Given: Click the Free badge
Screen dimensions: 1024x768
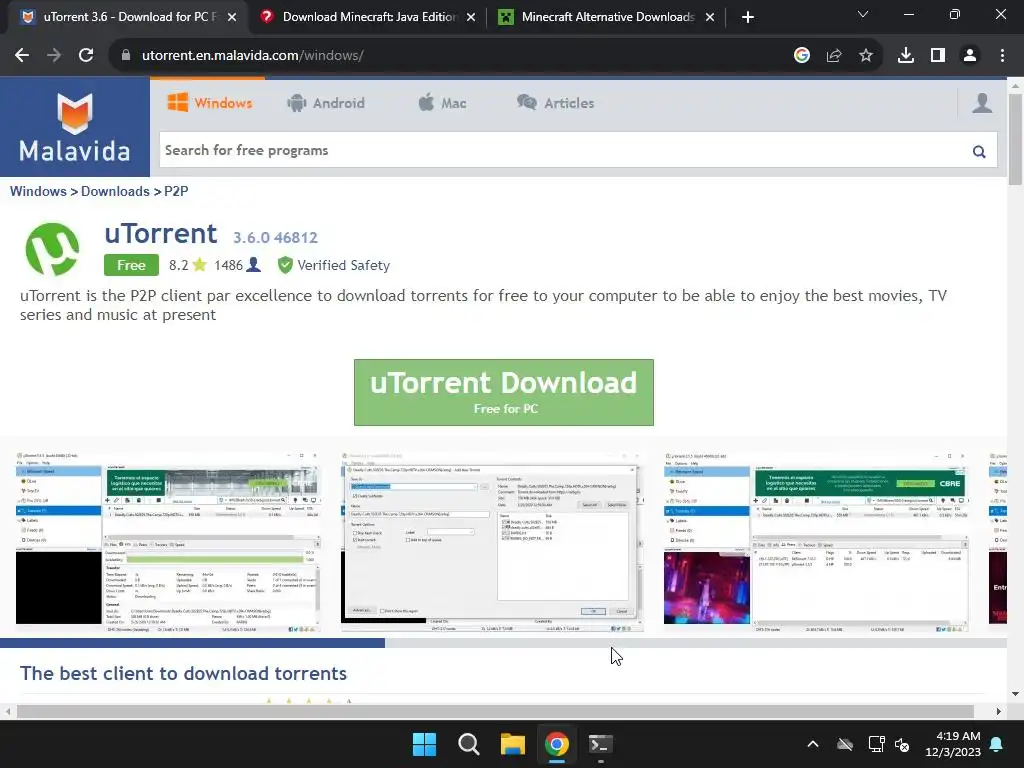Looking at the screenshot, I should [131, 265].
